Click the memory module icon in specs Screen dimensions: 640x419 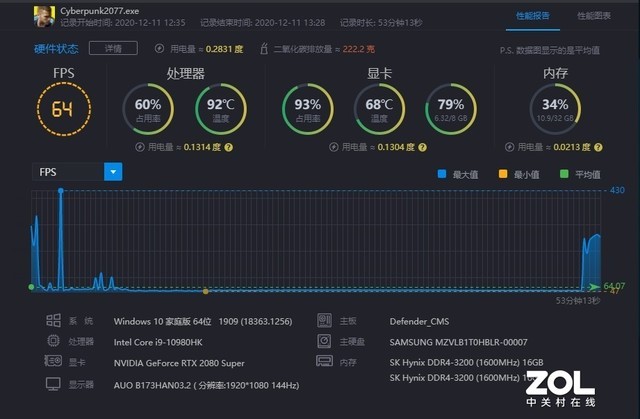coord(324,361)
